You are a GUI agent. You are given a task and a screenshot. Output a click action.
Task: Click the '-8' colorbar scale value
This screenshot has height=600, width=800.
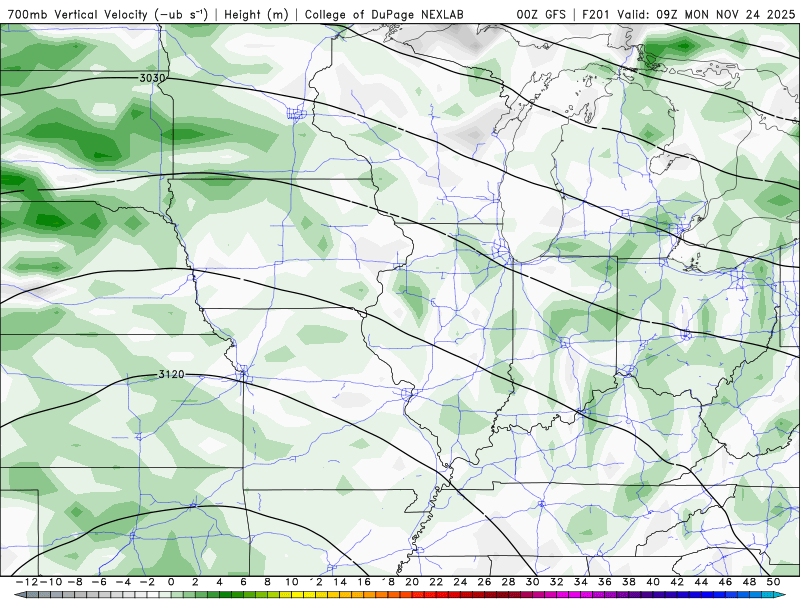tap(75, 582)
